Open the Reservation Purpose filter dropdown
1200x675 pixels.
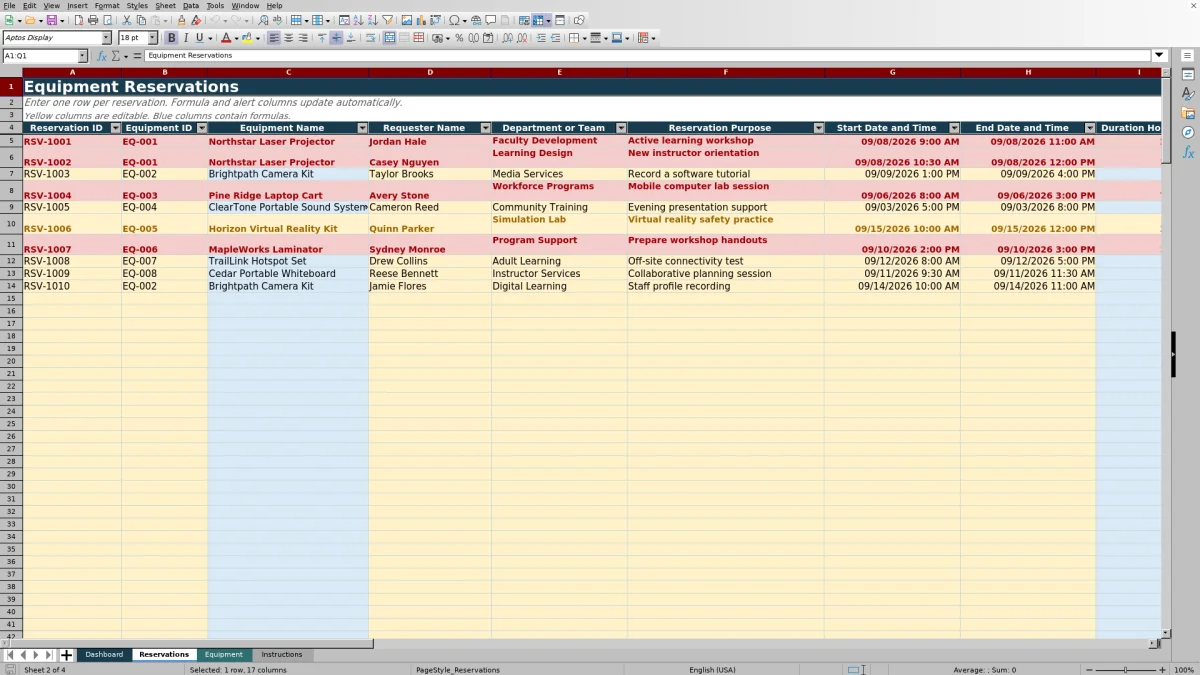pos(818,128)
